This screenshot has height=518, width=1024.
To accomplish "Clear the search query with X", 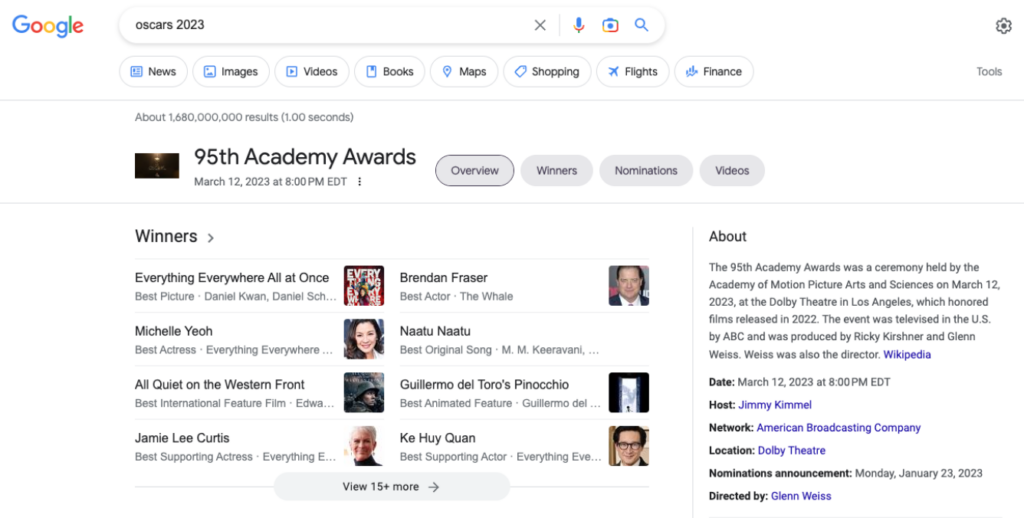I will pos(540,25).
